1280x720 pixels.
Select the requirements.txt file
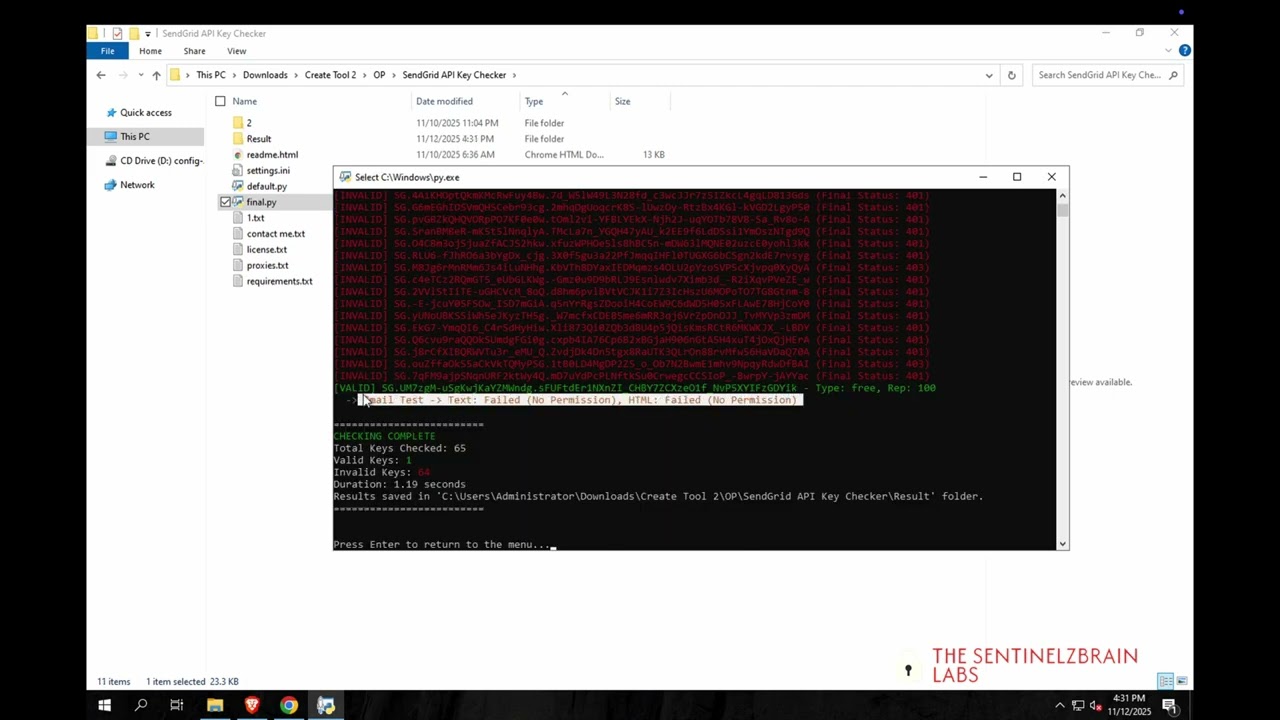click(279, 281)
